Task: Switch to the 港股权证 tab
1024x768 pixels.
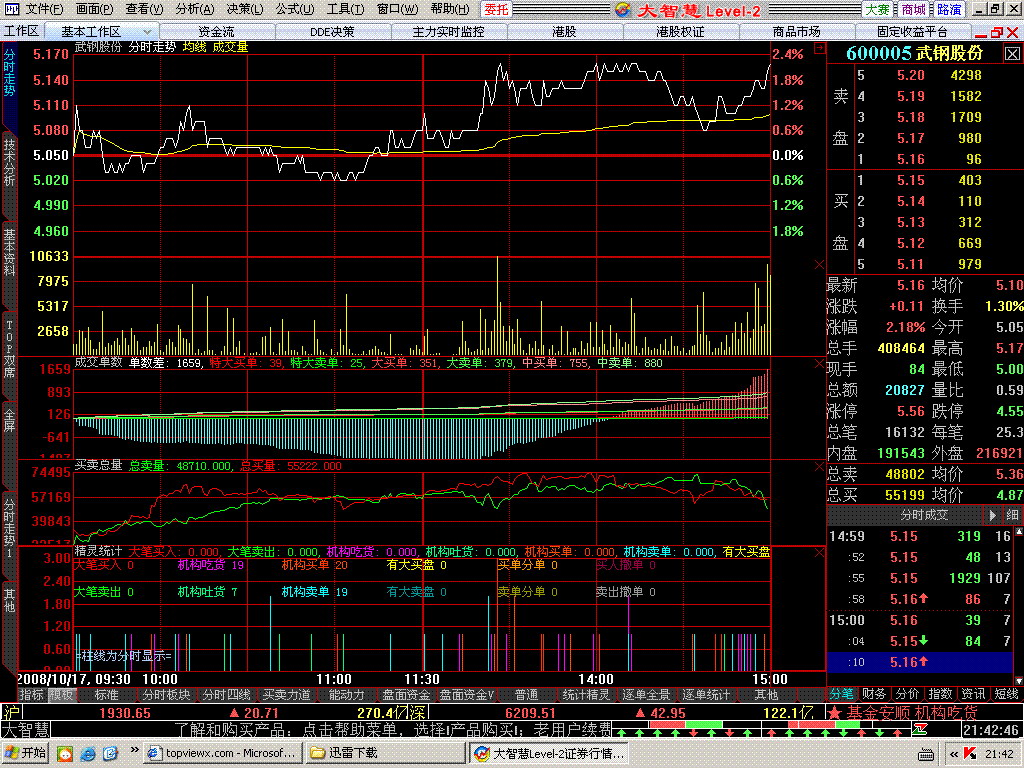Action: [x=680, y=31]
